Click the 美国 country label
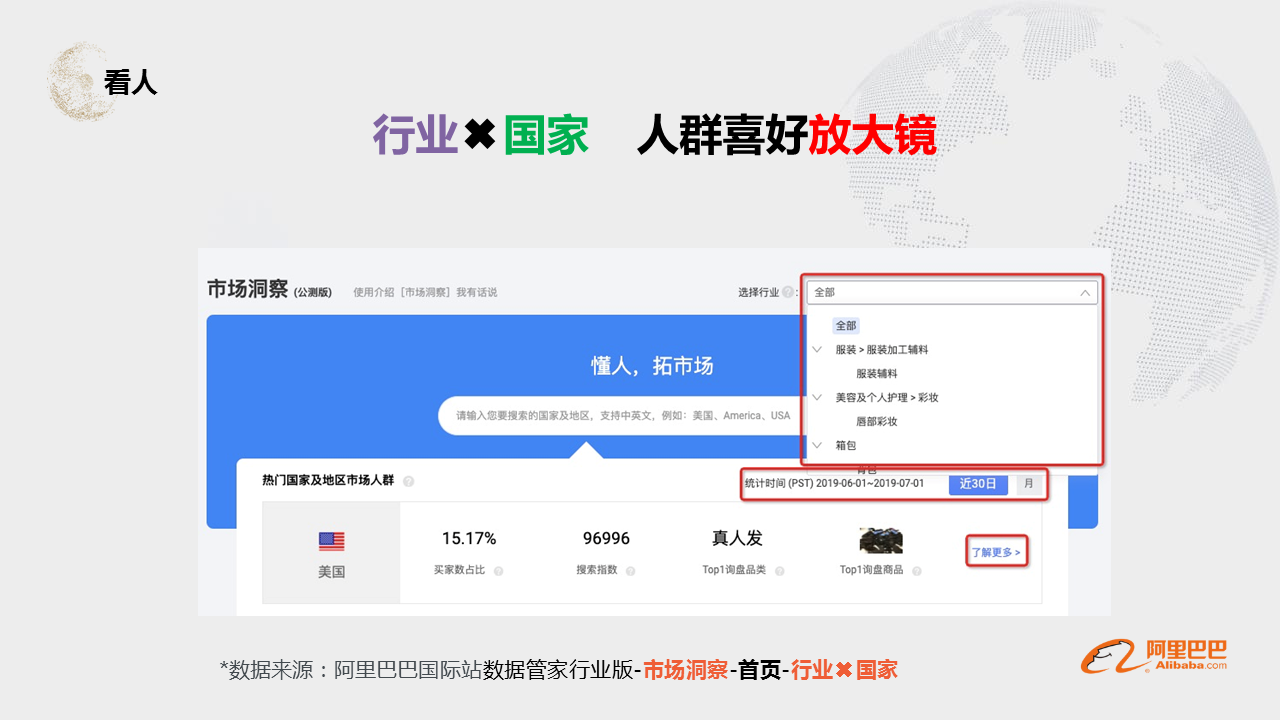Screen dimensions: 1280x720 [x=332, y=573]
